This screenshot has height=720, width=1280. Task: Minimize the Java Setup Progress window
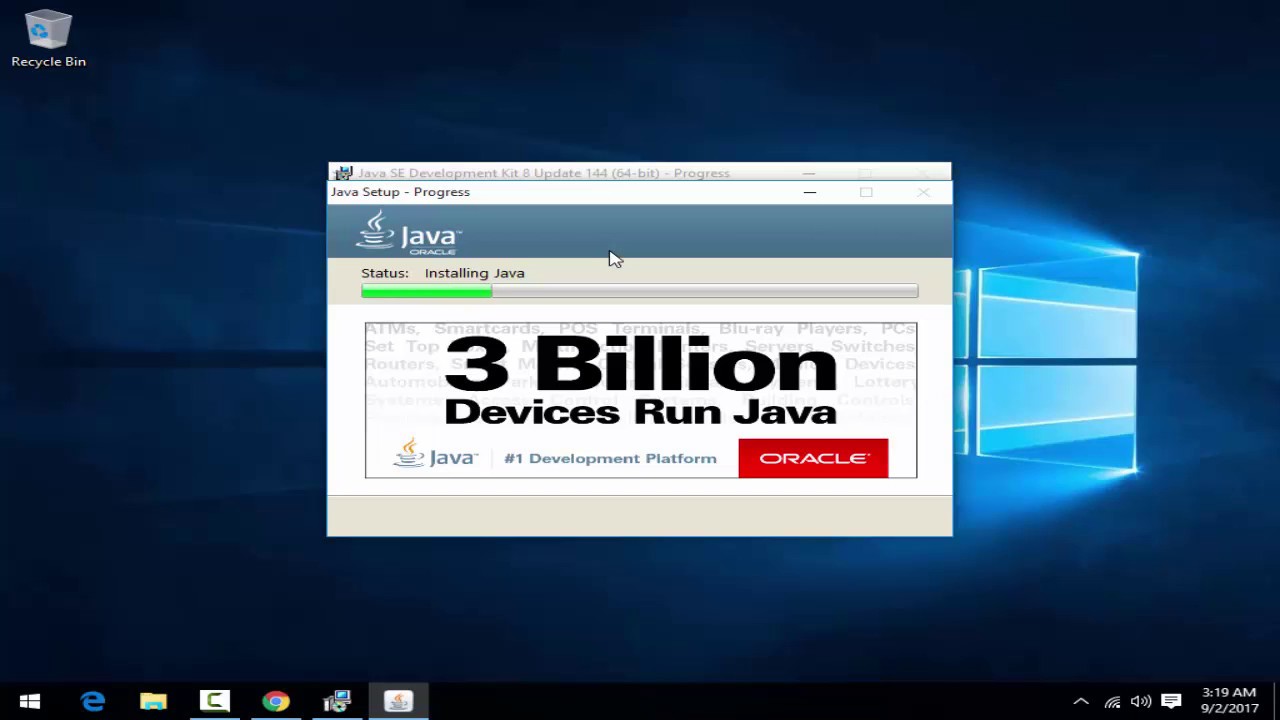[810, 192]
